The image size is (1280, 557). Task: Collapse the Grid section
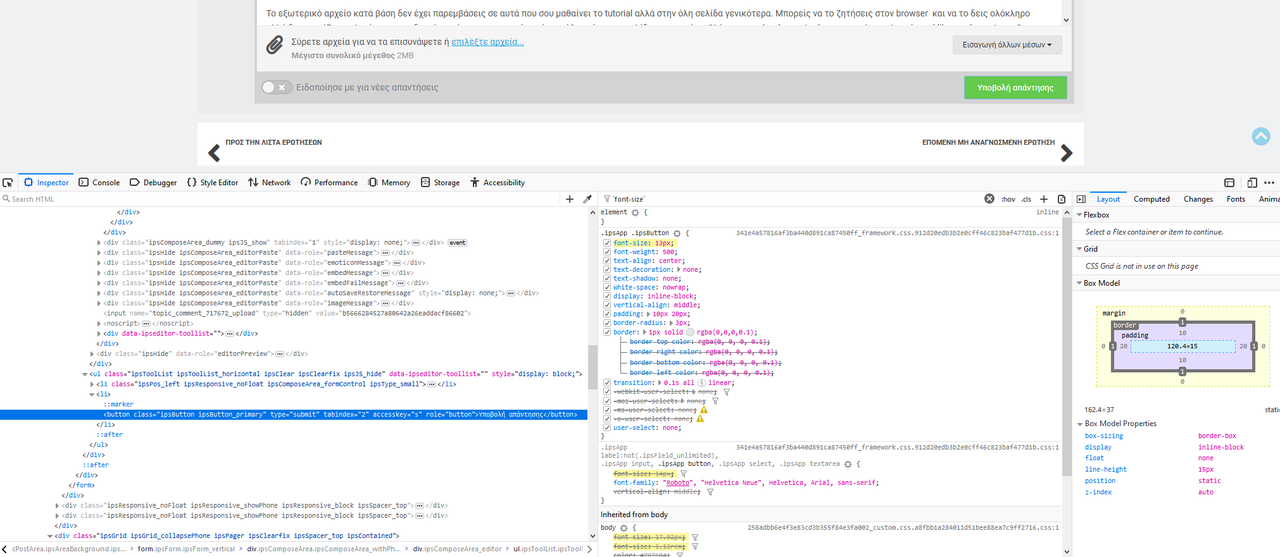(x=1080, y=249)
